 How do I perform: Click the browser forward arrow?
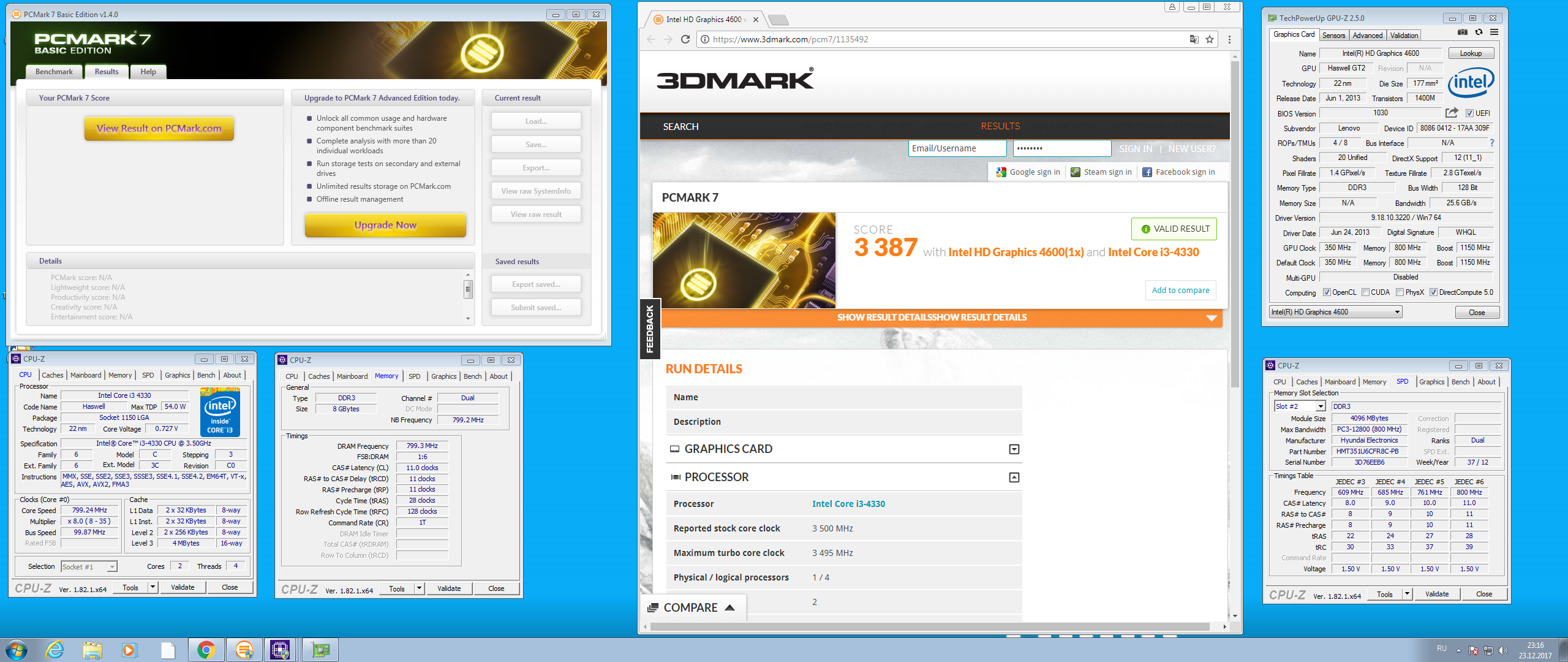pos(668,39)
